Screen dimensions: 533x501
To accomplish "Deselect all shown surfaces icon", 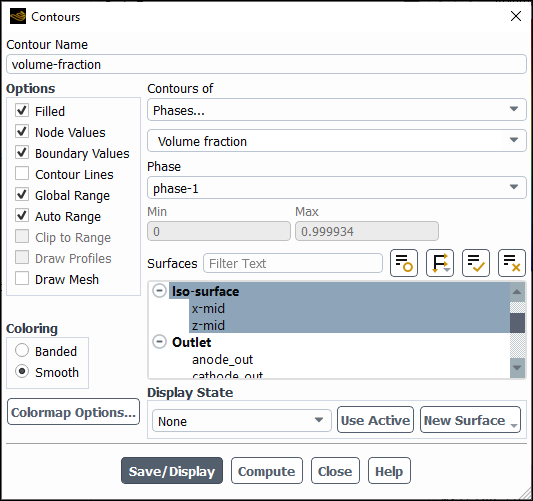I will 512,263.
